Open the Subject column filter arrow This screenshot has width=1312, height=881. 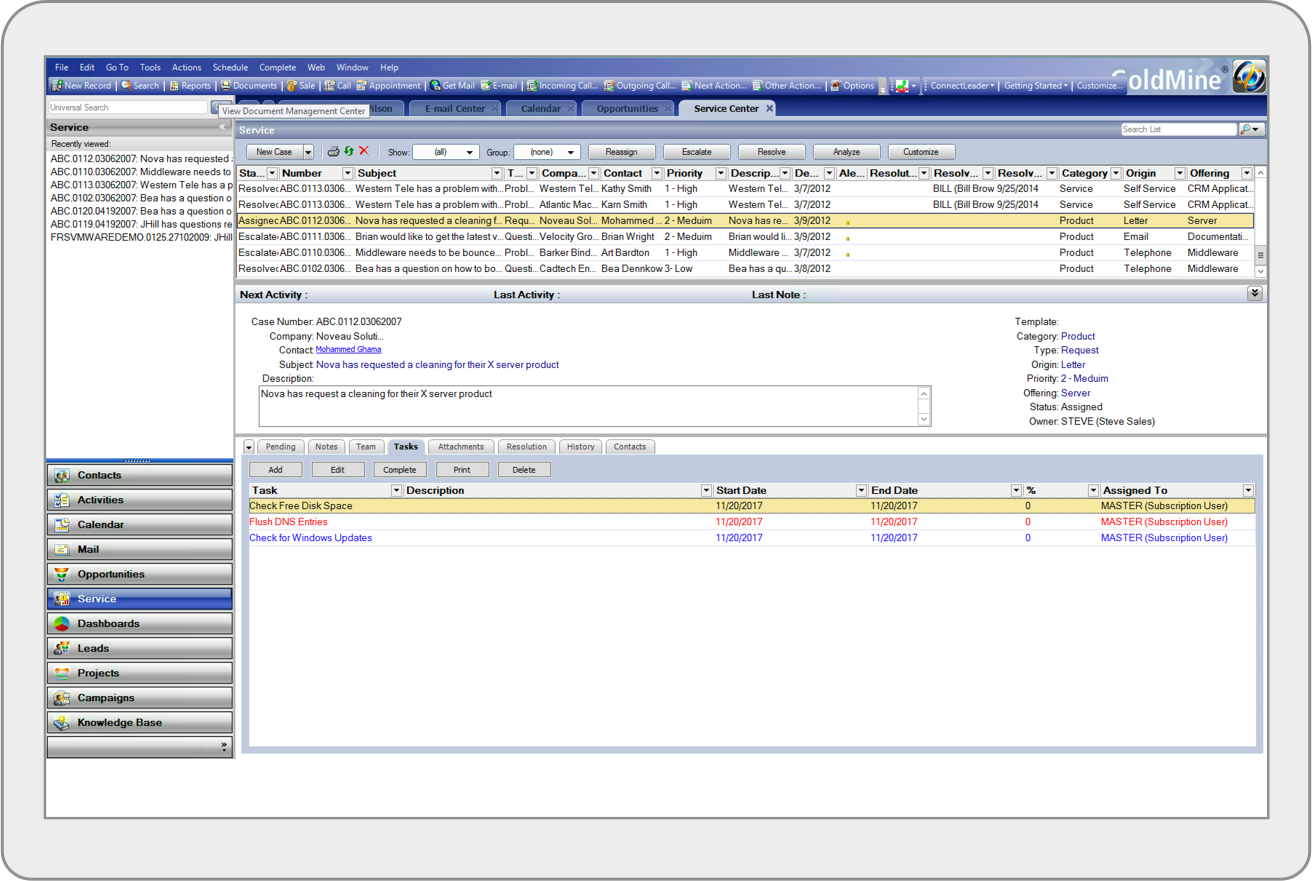click(496, 174)
